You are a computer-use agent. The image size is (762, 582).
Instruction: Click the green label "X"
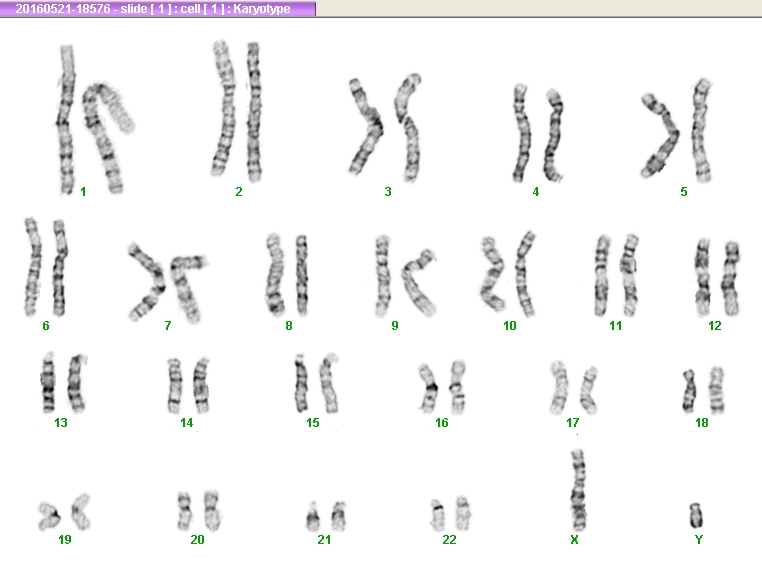tap(574, 539)
